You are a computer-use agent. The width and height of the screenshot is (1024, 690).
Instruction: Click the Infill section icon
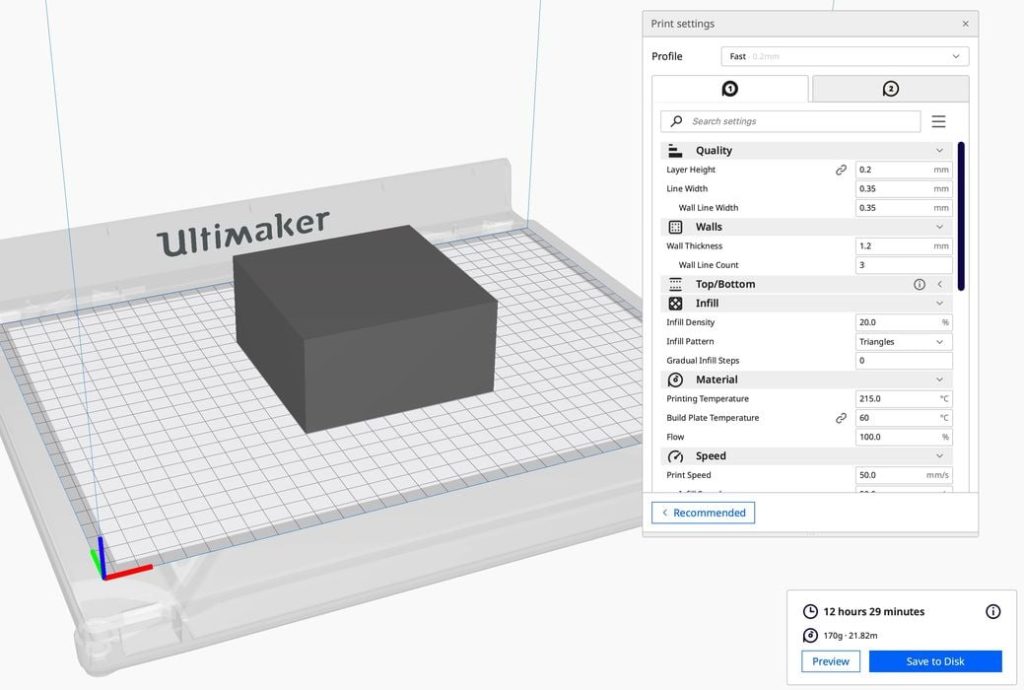point(674,303)
